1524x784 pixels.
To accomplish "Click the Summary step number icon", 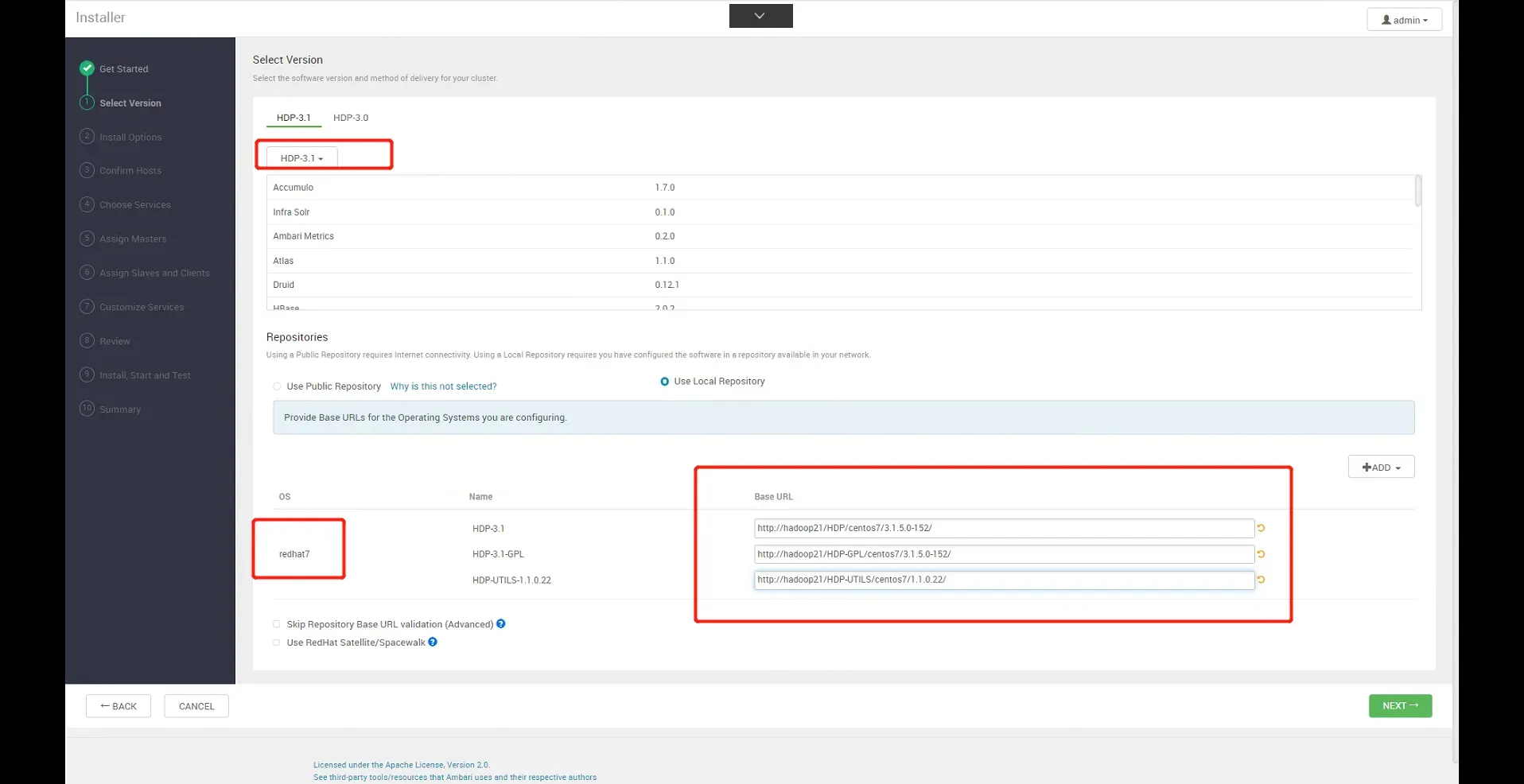I will pyautogui.click(x=87, y=409).
